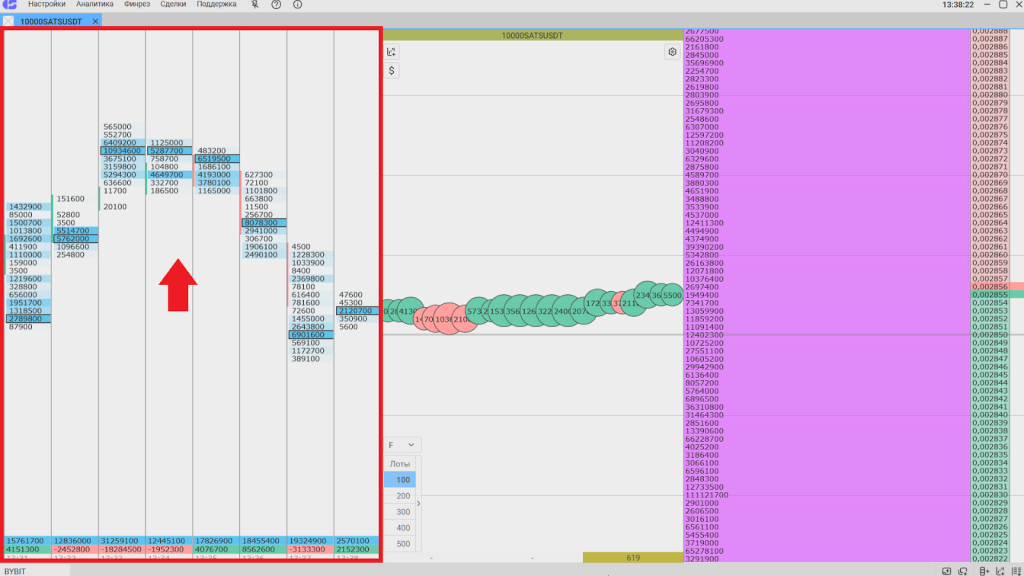
Task: Open the Настройки menu
Action: click(x=46, y=5)
